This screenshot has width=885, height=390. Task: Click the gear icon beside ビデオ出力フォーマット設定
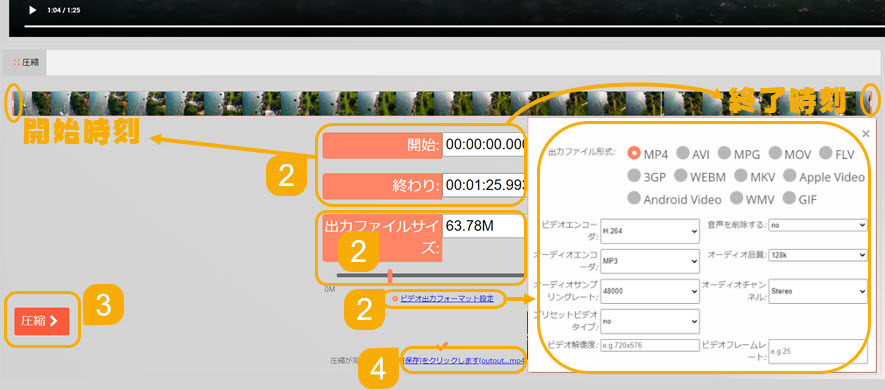pyautogui.click(x=396, y=299)
